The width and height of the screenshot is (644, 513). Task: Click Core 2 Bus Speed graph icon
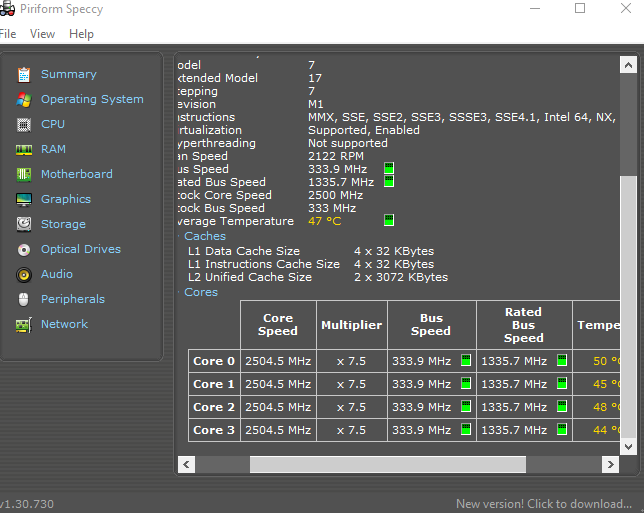pos(466,406)
